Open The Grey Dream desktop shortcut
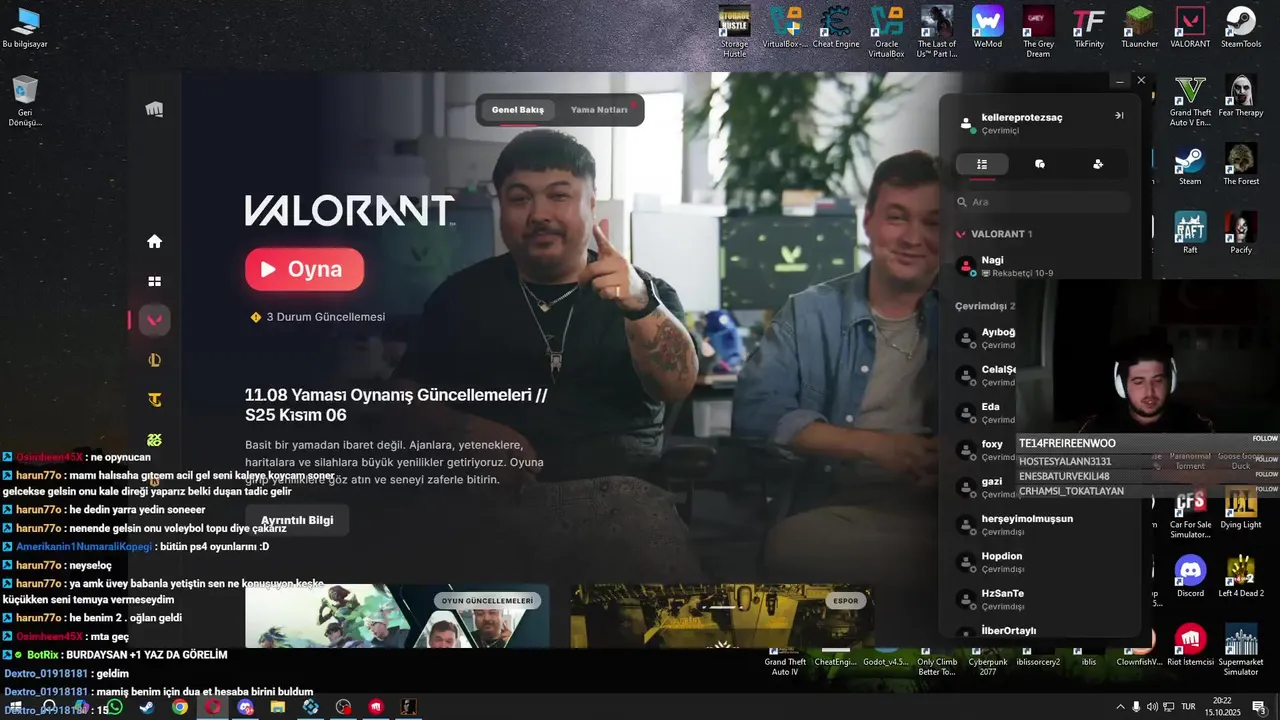The width and height of the screenshot is (1280, 720). [1038, 32]
